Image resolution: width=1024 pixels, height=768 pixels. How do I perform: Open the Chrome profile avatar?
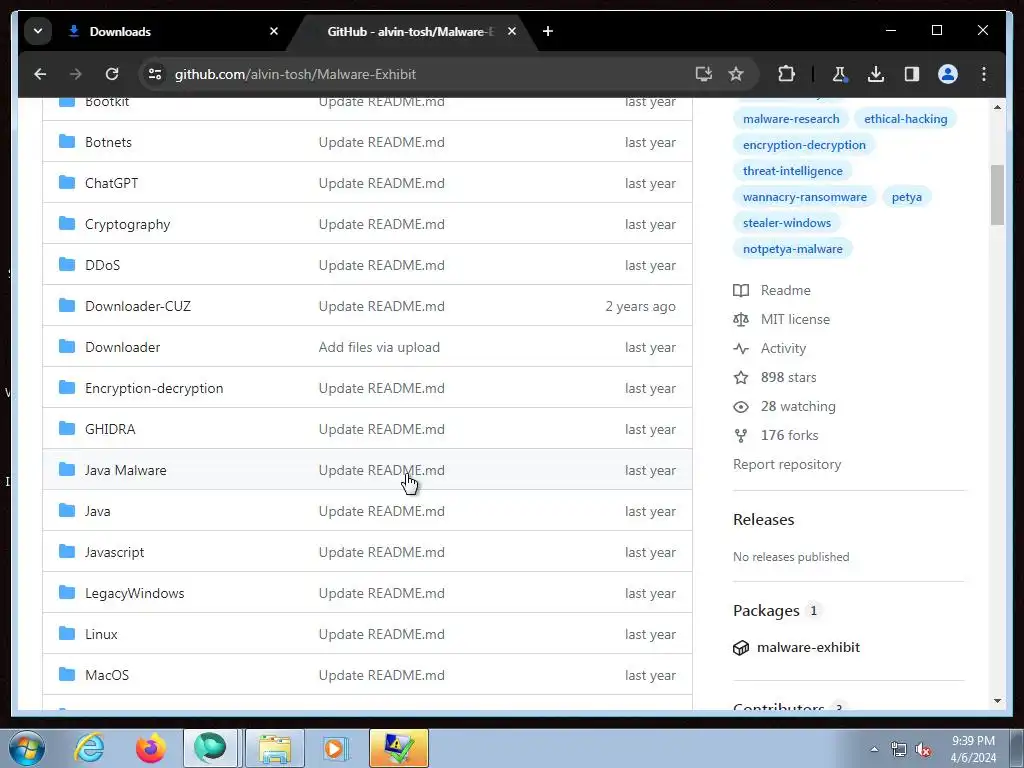coord(948,74)
